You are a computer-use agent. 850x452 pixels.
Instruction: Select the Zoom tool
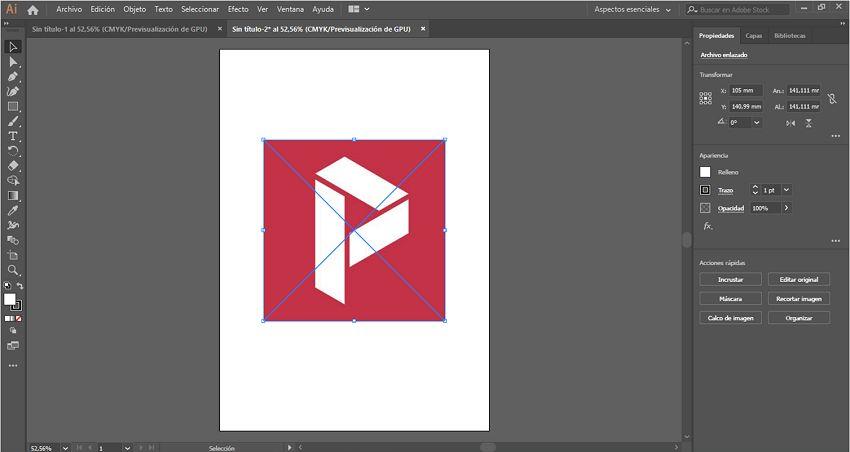point(13,270)
